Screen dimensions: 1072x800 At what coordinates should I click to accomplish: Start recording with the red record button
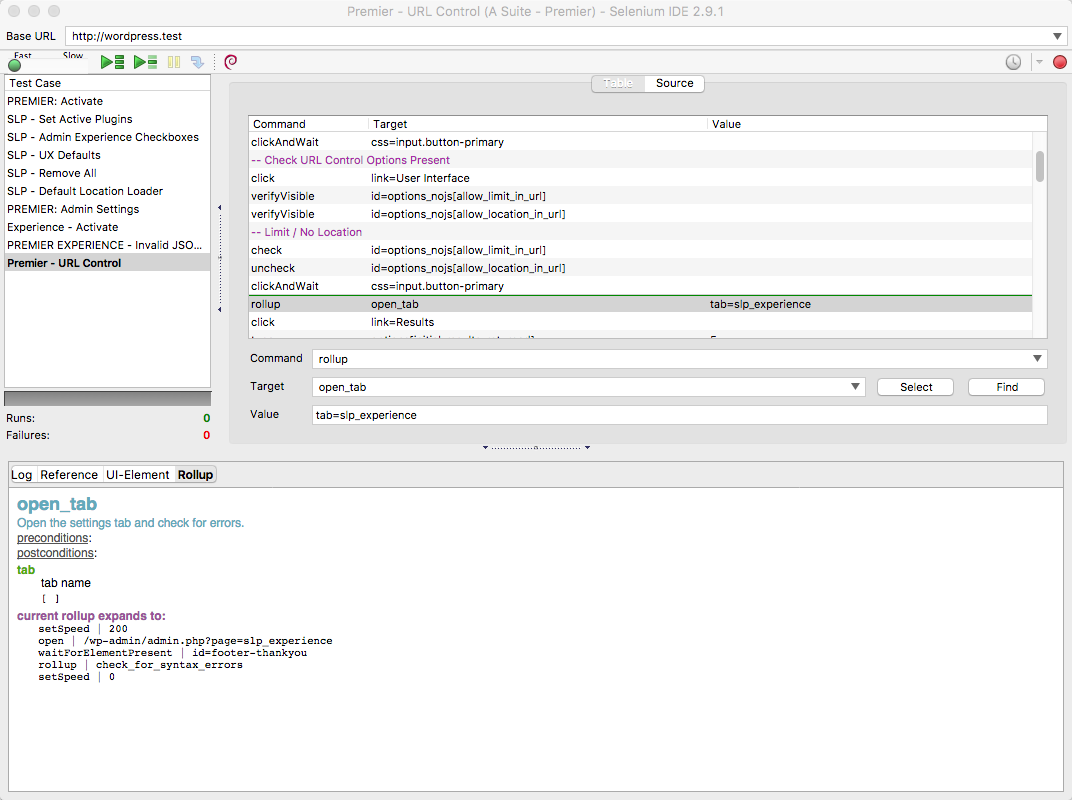[x=1059, y=61]
